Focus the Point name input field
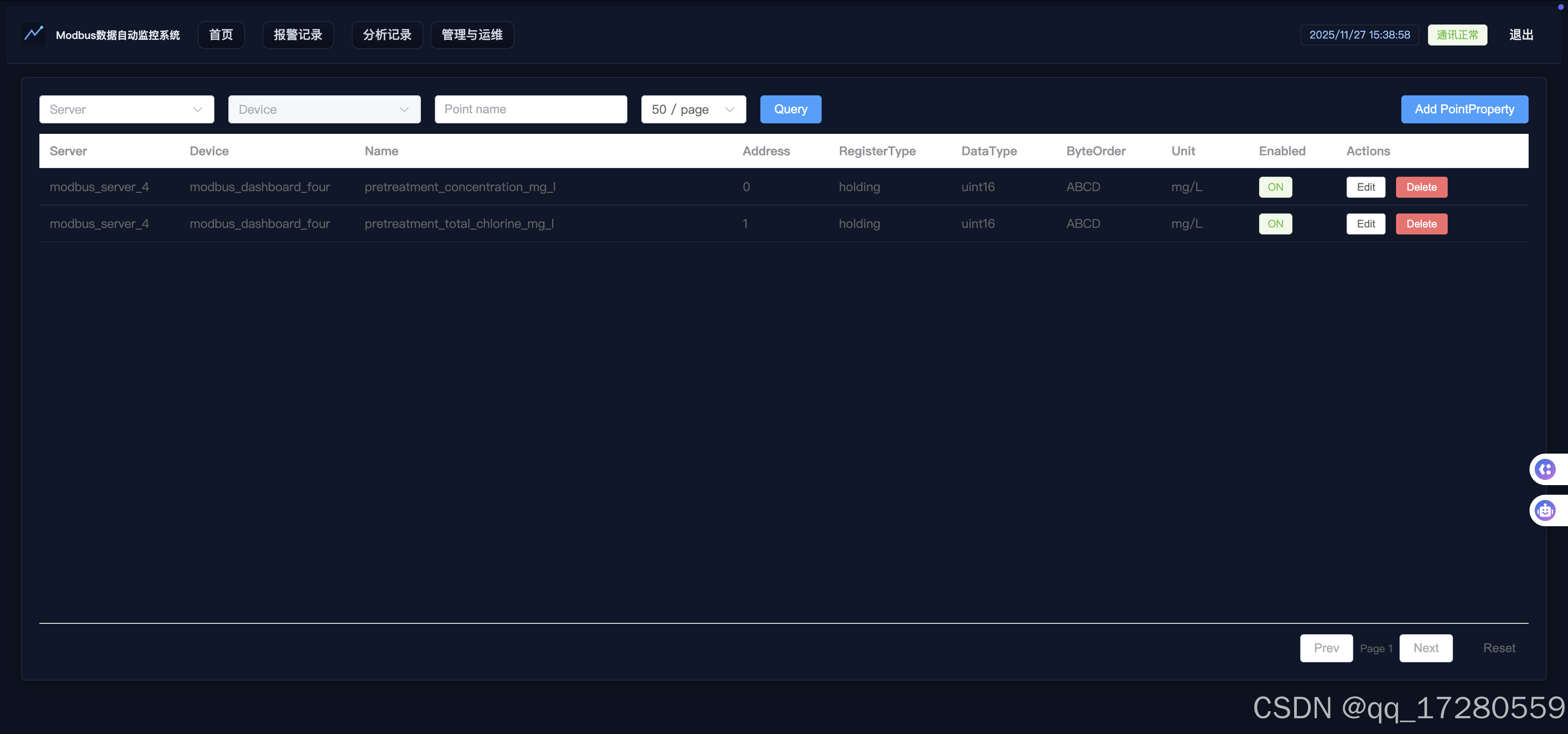Screen dimensions: 1568x734 tap(530, 109)
